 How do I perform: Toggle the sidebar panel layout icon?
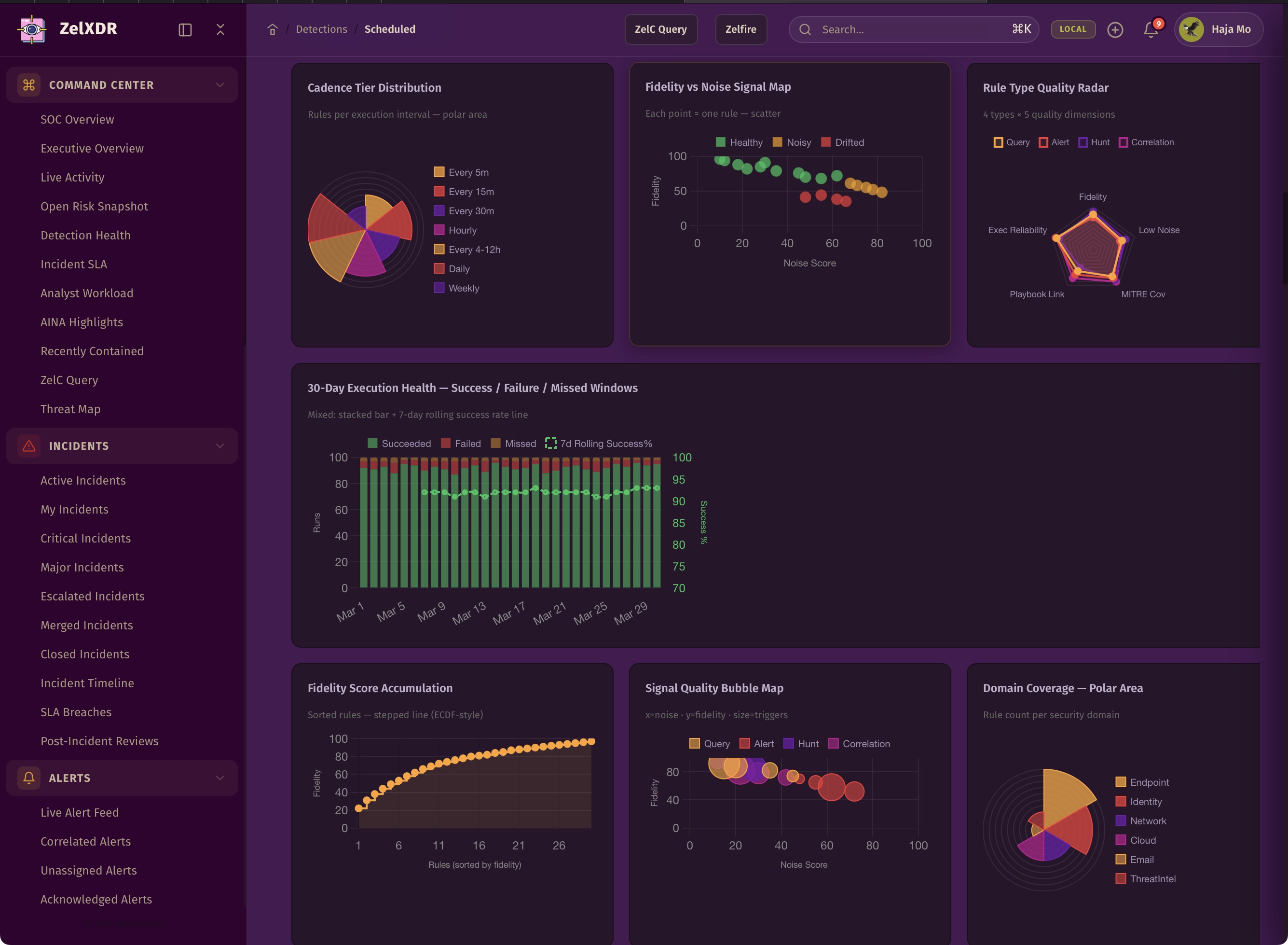pyautogui.click(x=185, y=30)
